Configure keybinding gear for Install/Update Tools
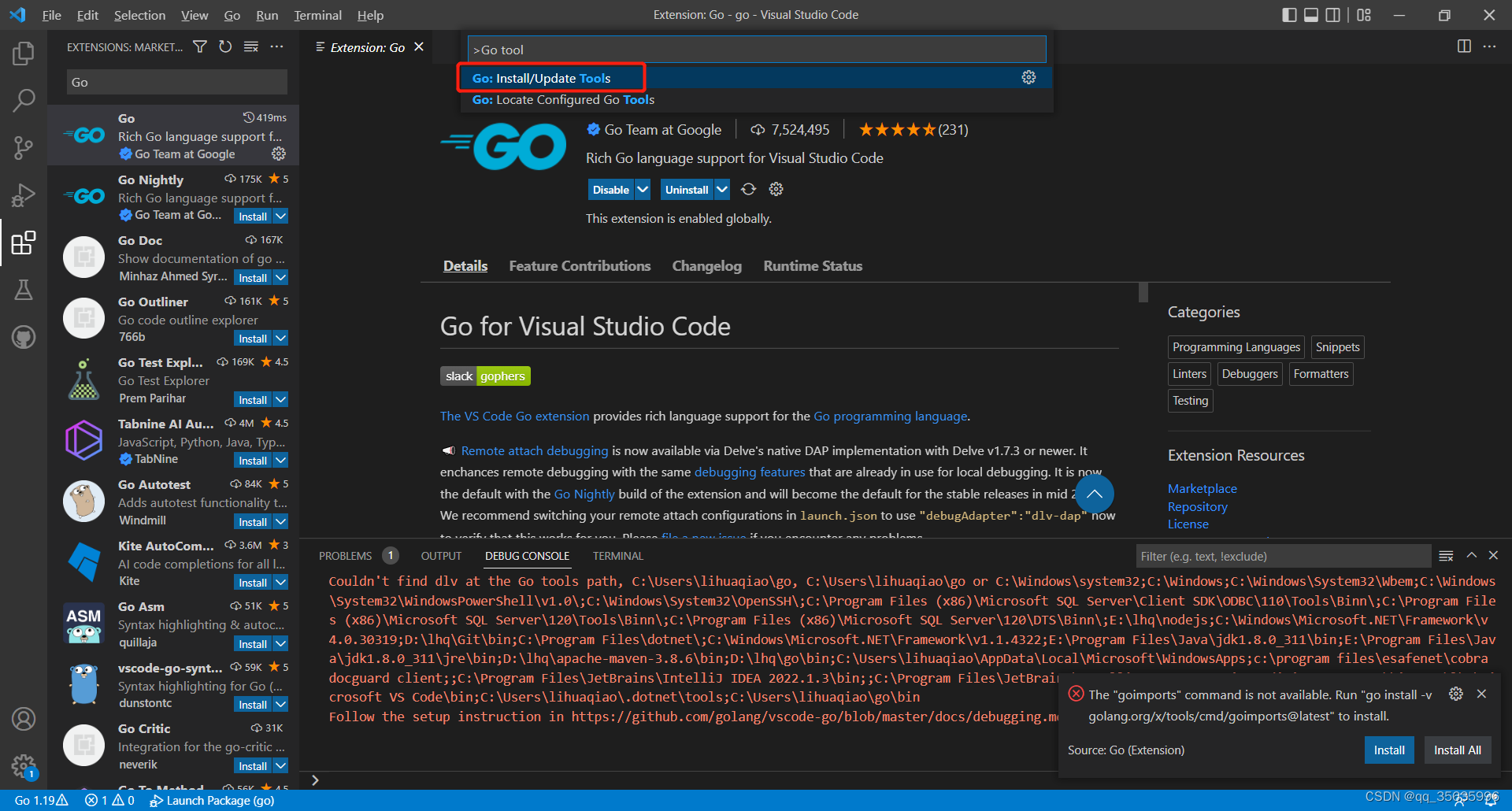This screenshot has width=1512, height=811. (x=1028, y=77)
